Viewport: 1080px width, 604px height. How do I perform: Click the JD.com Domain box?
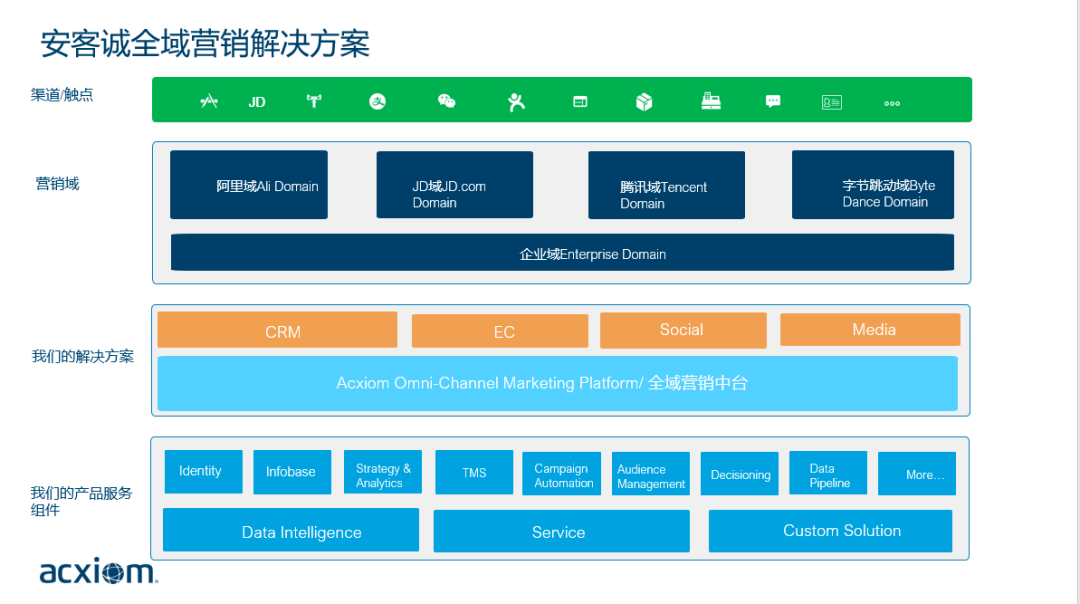(454, 185)
